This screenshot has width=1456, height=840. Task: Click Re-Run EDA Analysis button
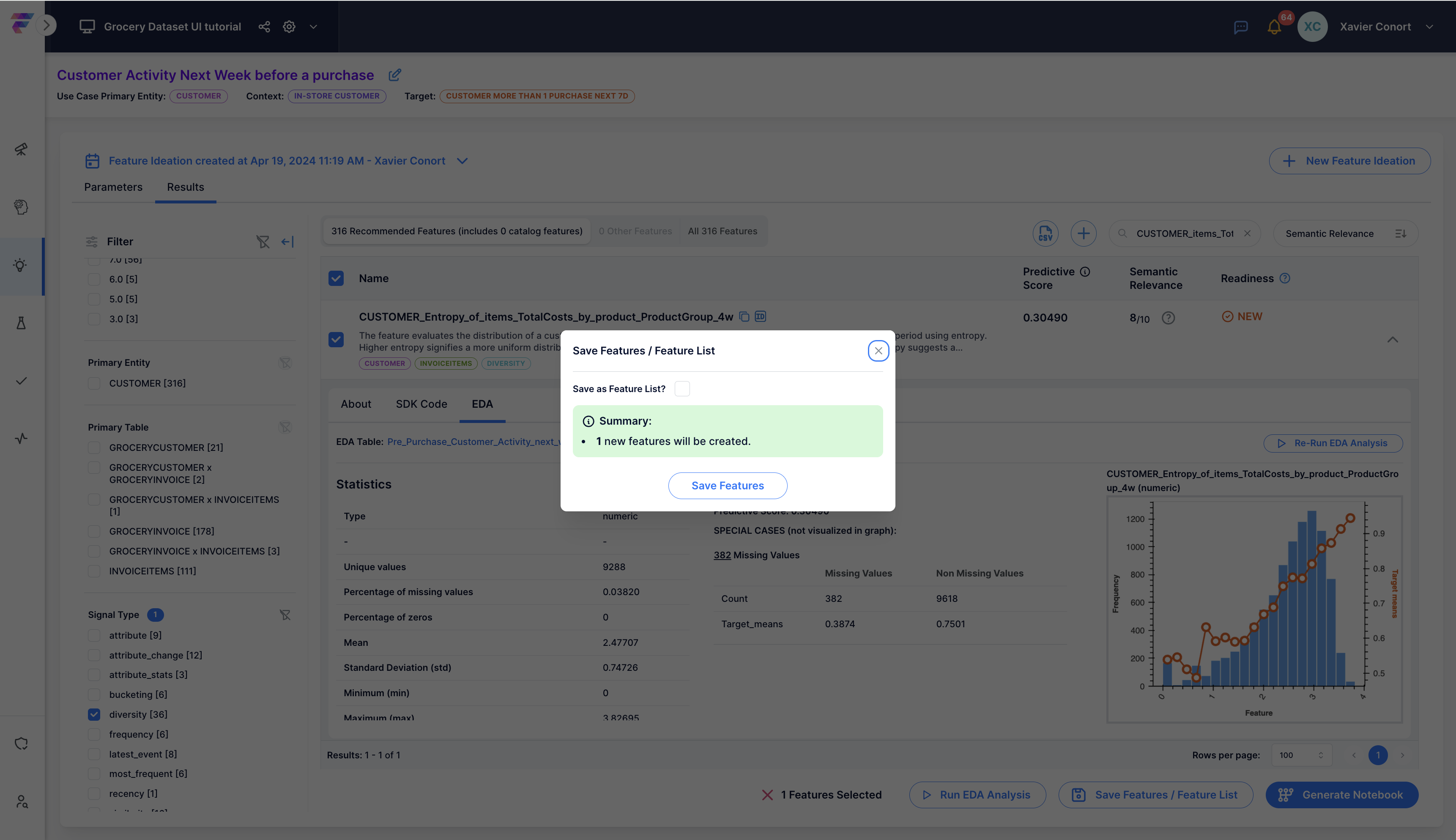1333,443
